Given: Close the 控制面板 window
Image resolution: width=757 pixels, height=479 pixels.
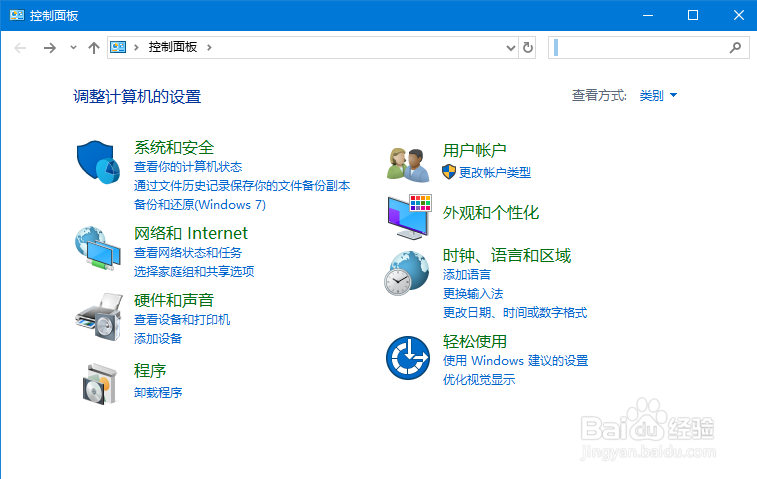Looking at the screenshot, I should coord(738,15).
